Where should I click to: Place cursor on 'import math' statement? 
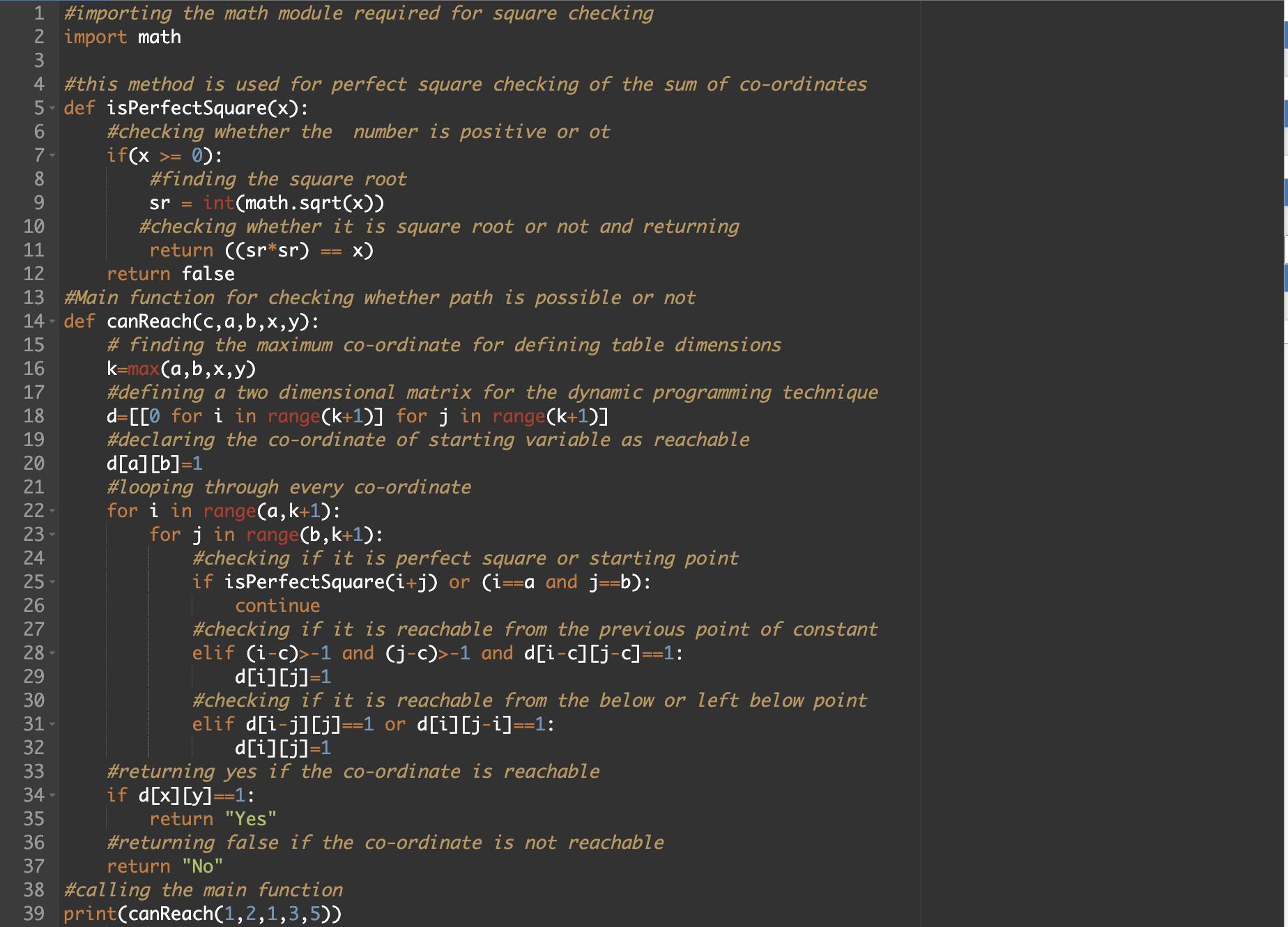pyautogui.click(x=122, y=37)
